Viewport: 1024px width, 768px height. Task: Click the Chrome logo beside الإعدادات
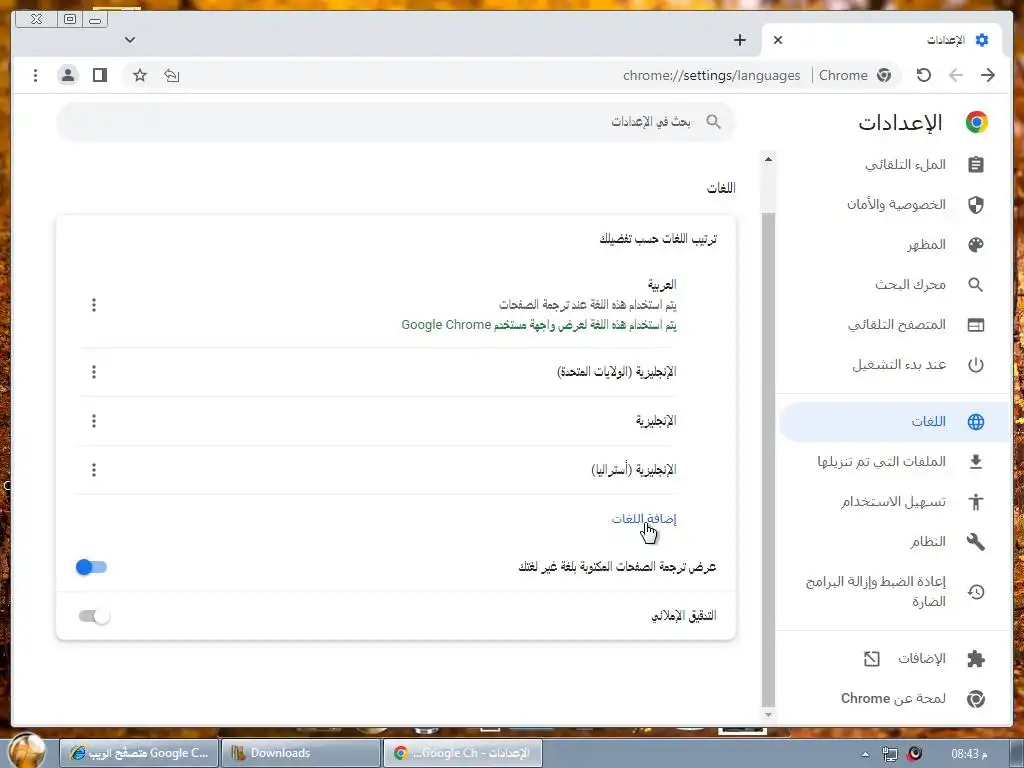coord(977,122)
